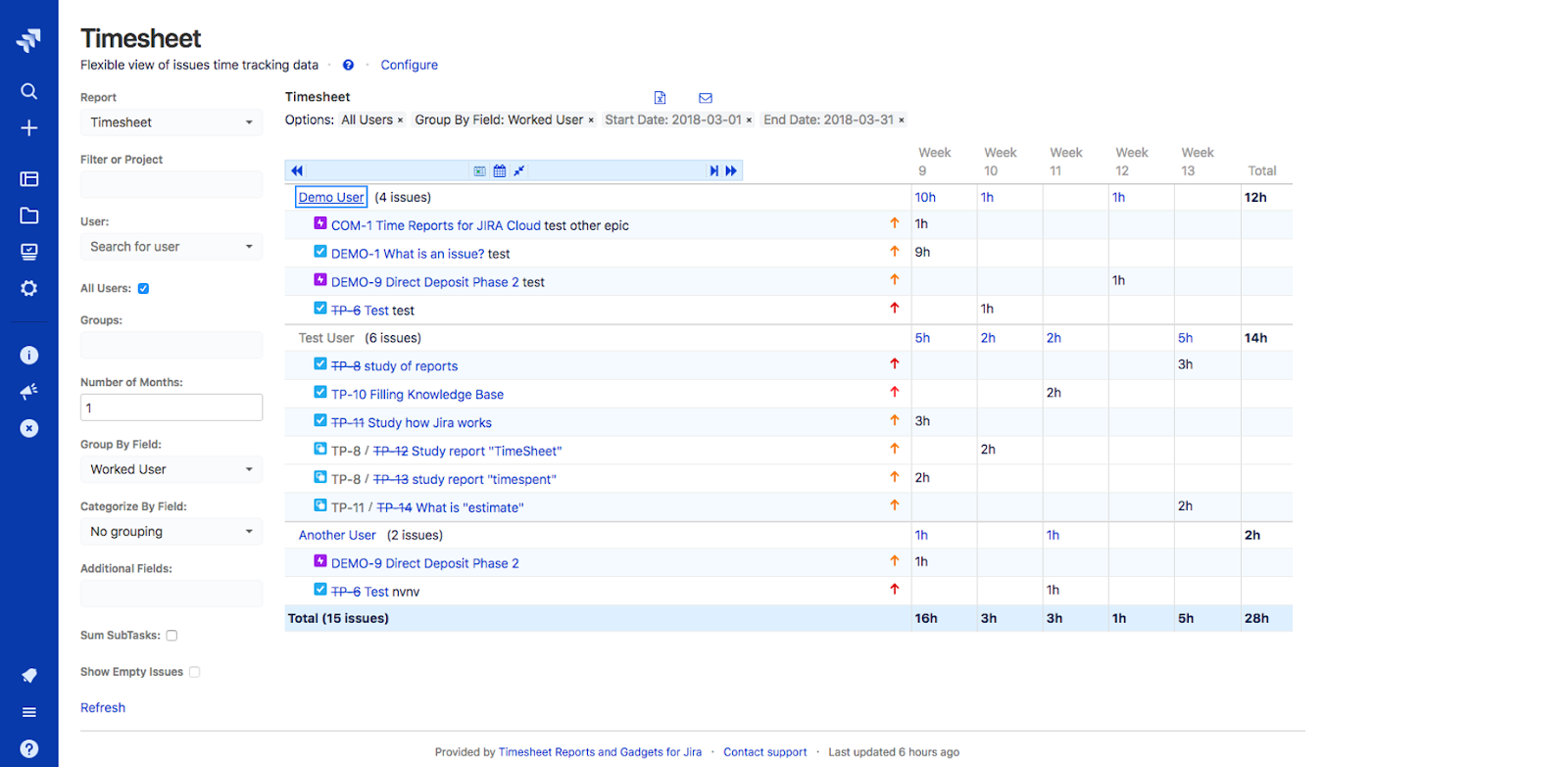This screenshot has height=767, width=1568.
Task: Click the Groups input field
Action: click(x=171, y=345)
